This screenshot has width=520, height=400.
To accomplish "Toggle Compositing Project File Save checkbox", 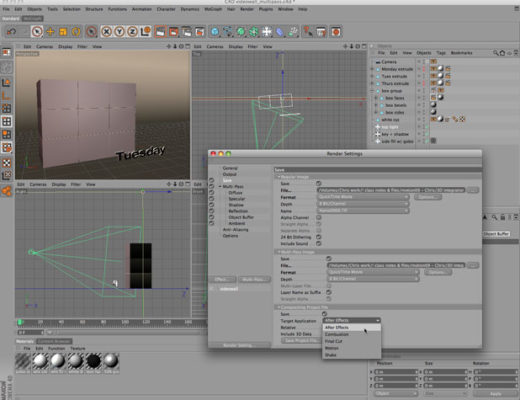I will 324,314.
